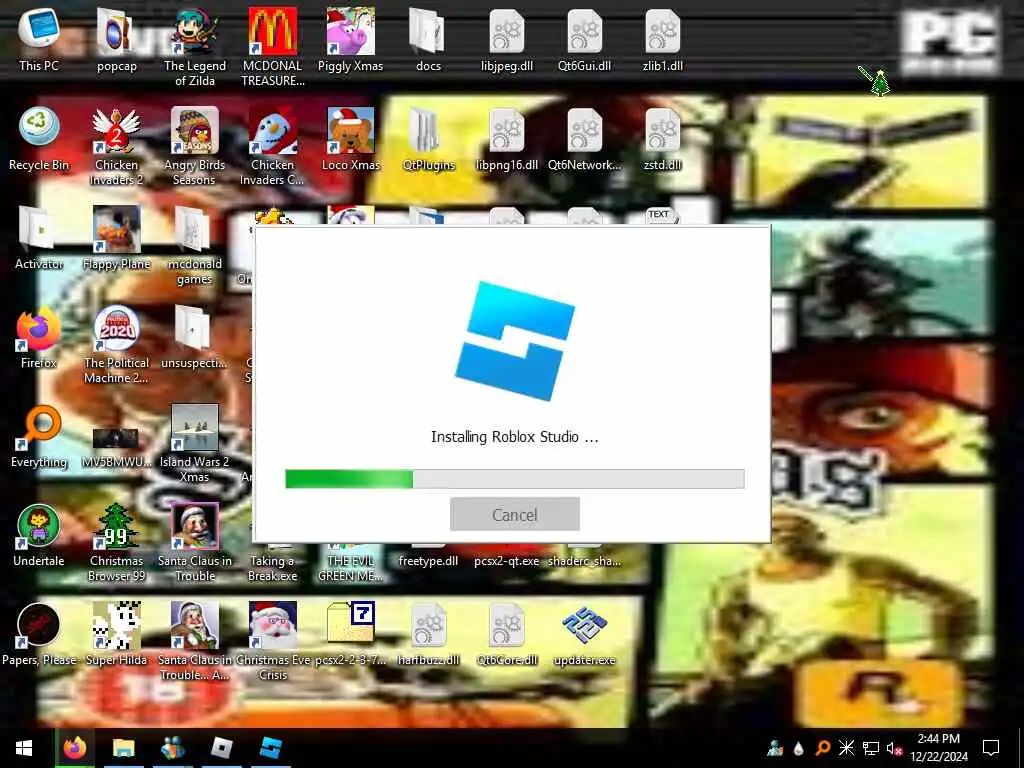Viewport: 1024px width, 768px height.
Task: Open Firefox from the taskbar
Action: (75, 748)
